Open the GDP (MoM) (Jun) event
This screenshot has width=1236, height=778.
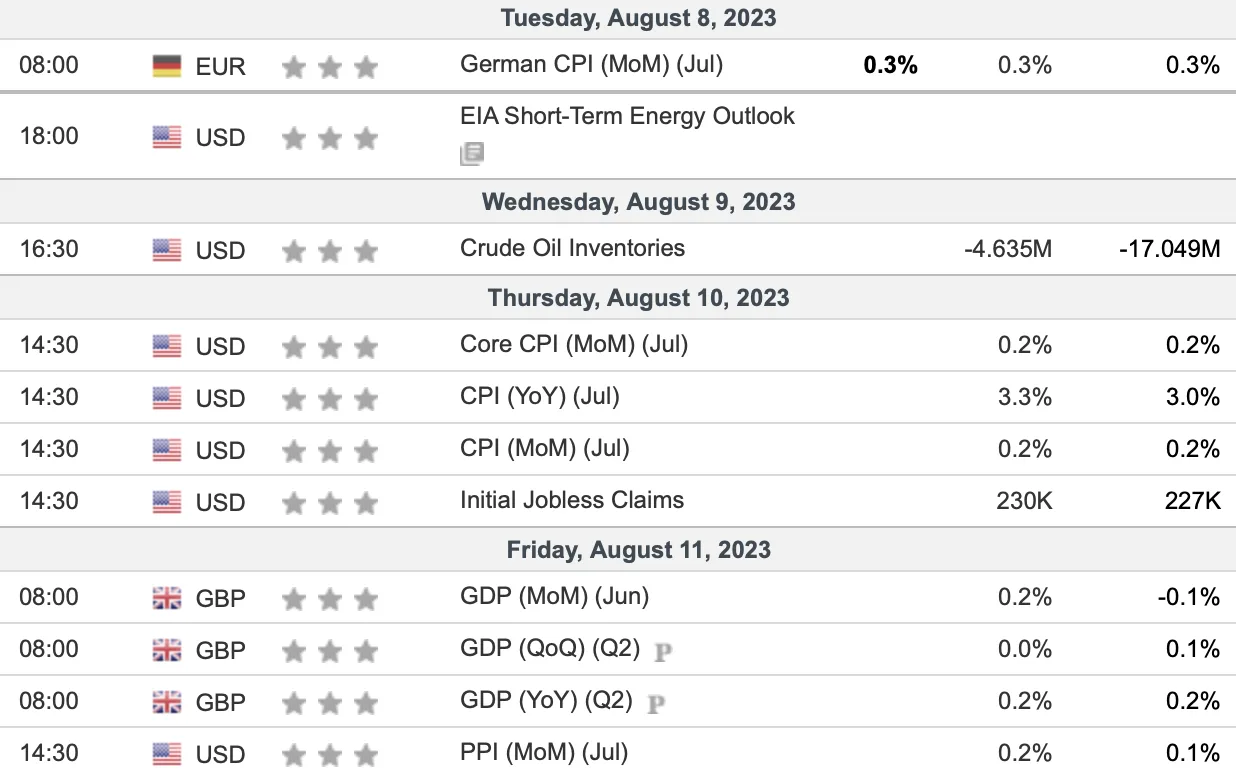point(554,597)
